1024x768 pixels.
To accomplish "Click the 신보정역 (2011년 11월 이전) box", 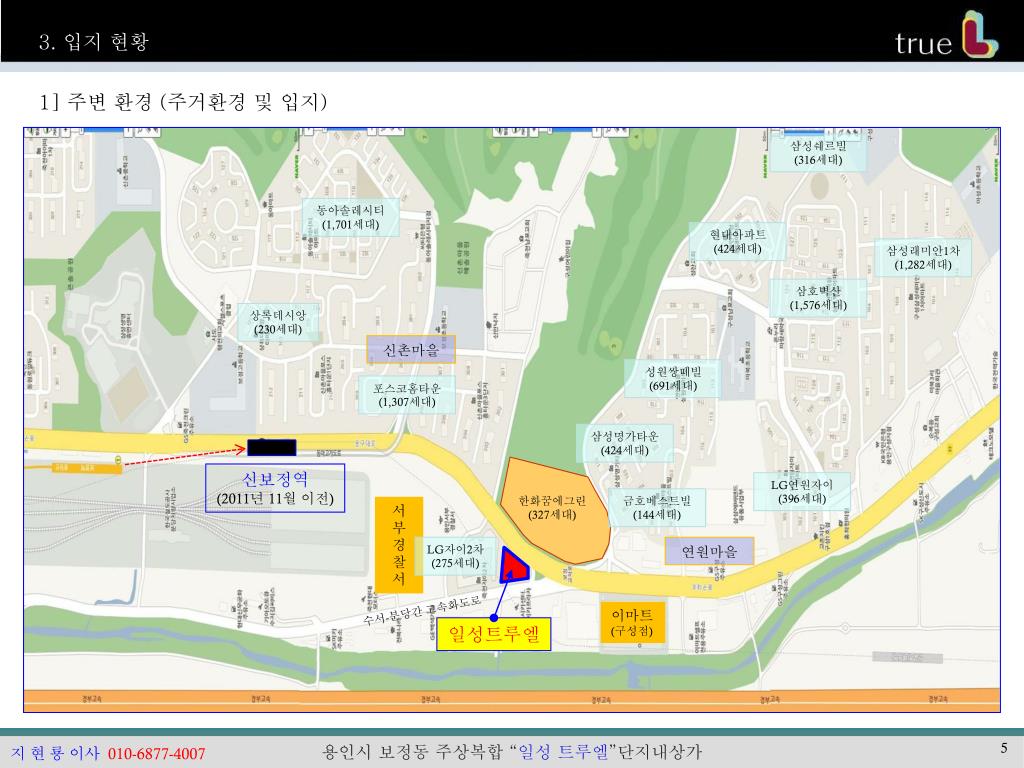I will (x=275, y=488).
